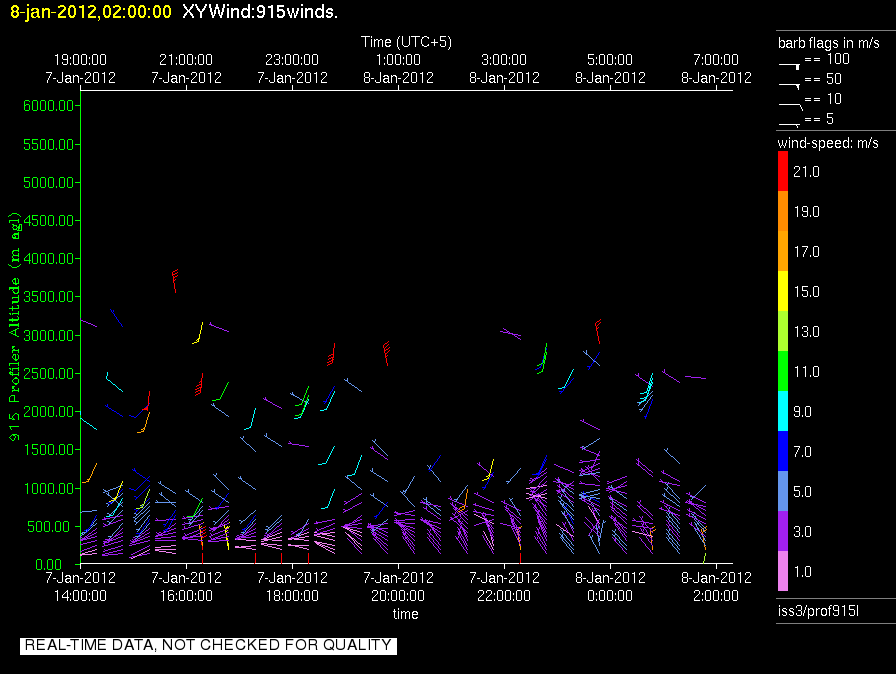Click the 1000.00 altitude tick label
Image resolution: width=896 pixels, height=674 pixels.
click(x=49, y=488)
